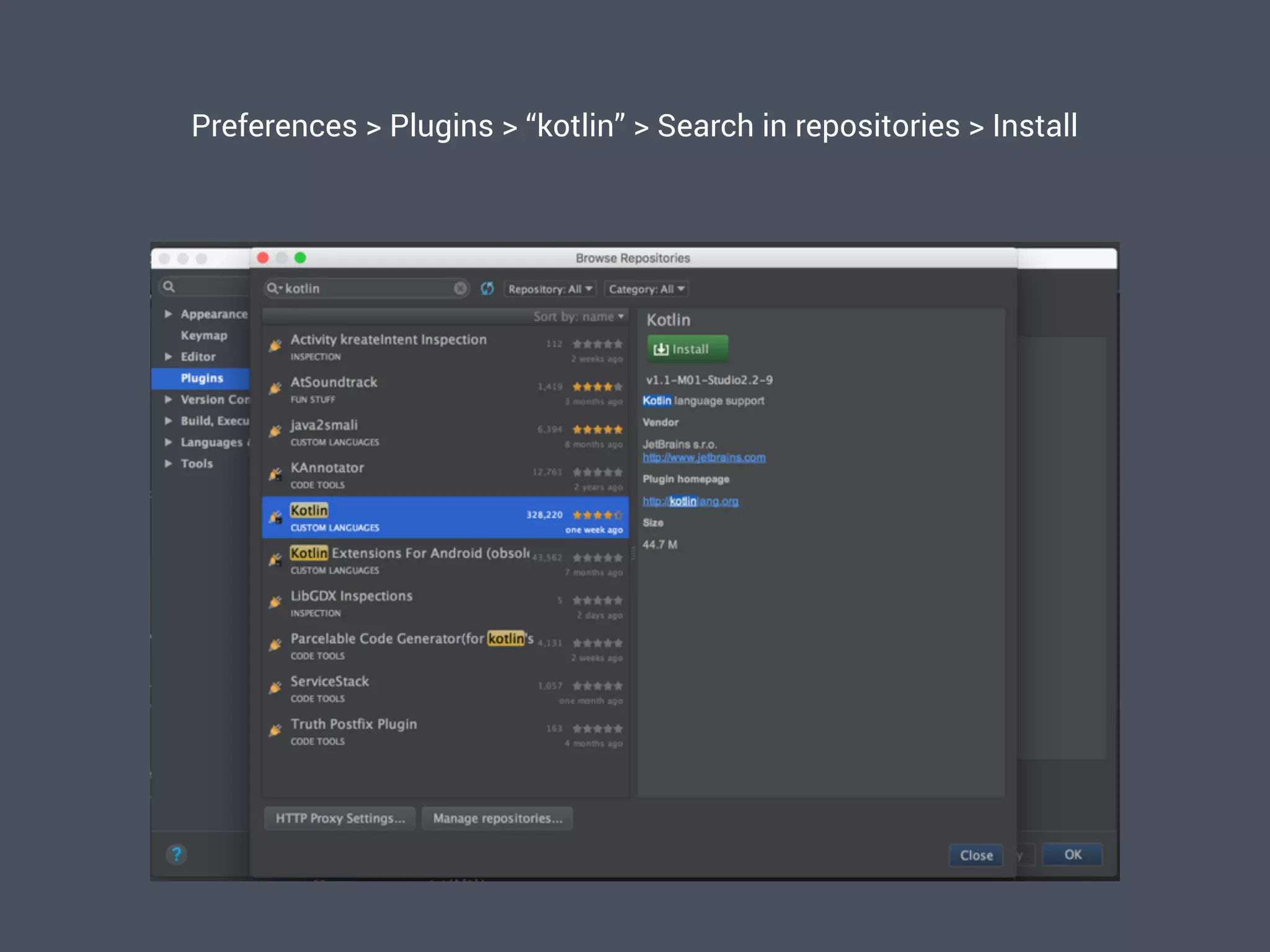This screenshot has width=1270, height=952.
Task: Open the jetbrains.com vendor link
Action: click(704, 457)
